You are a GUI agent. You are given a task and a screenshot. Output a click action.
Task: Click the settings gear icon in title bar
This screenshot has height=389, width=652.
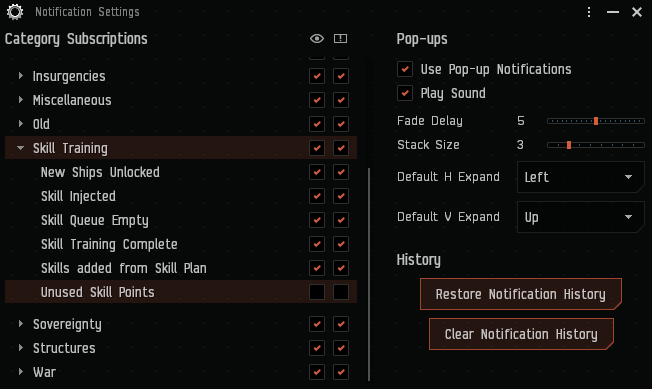(x=15, y=12)
